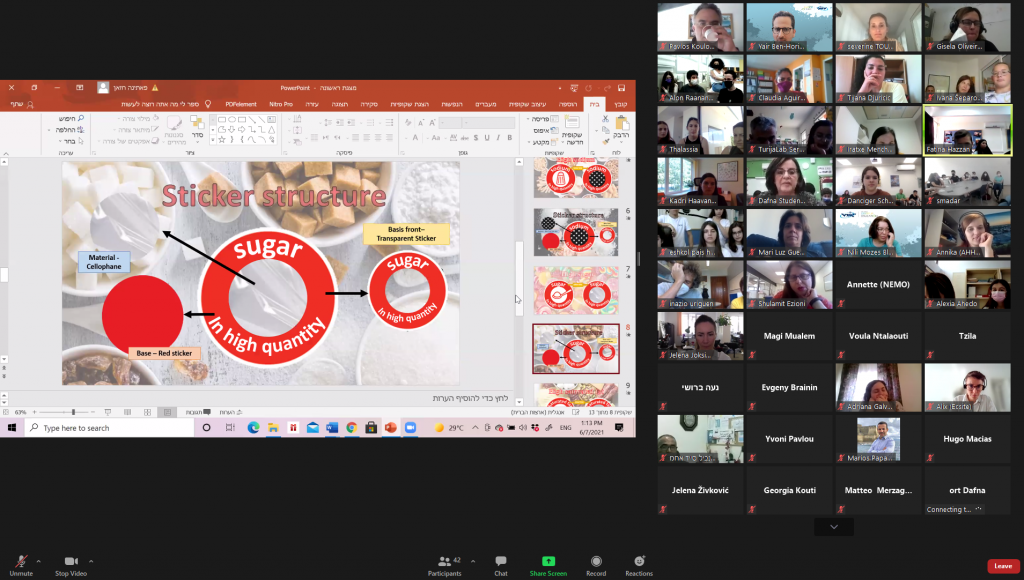Toggle Italic formatting in the ribbon

pos(498,138)
